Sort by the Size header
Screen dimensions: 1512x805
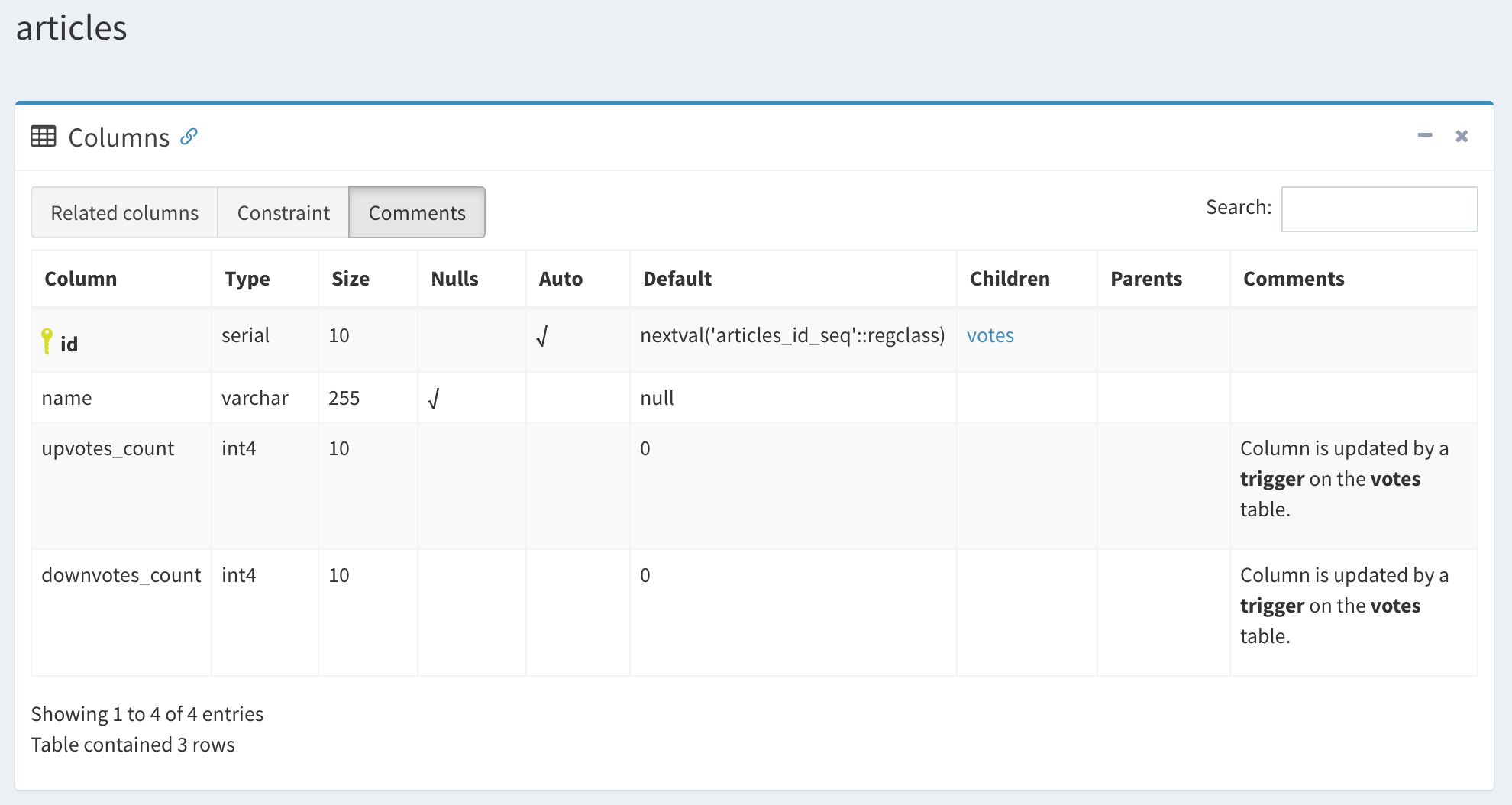(x=367, y=279)
